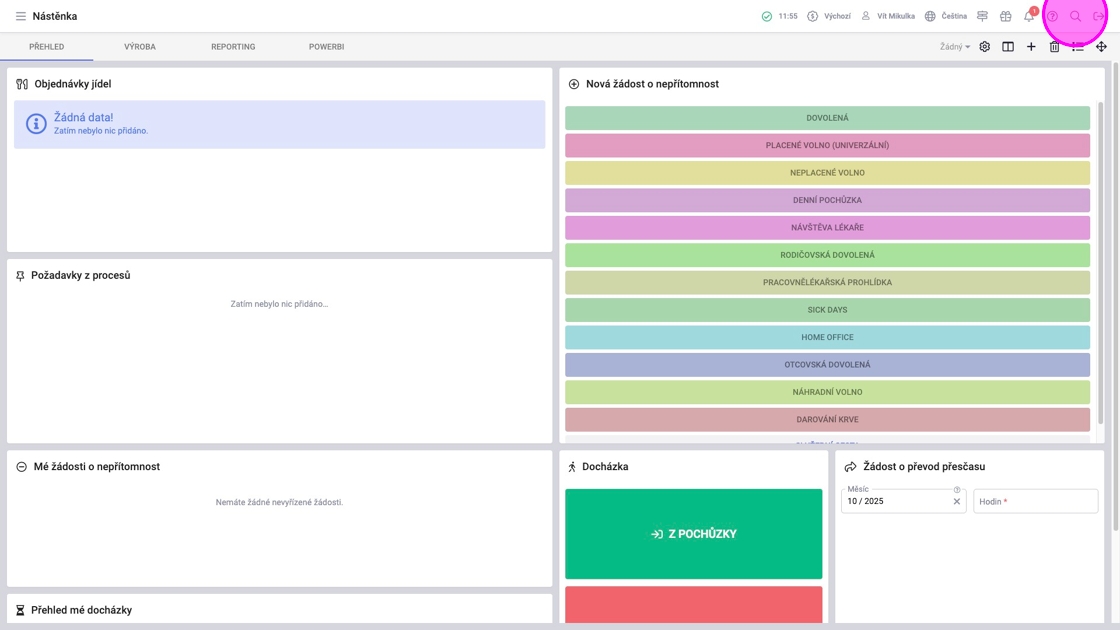The image size is (1120, 630).
Task: Click the minus-circle icon by Mé žádosti
Action: pyautogui.click(x=21, y=466)
